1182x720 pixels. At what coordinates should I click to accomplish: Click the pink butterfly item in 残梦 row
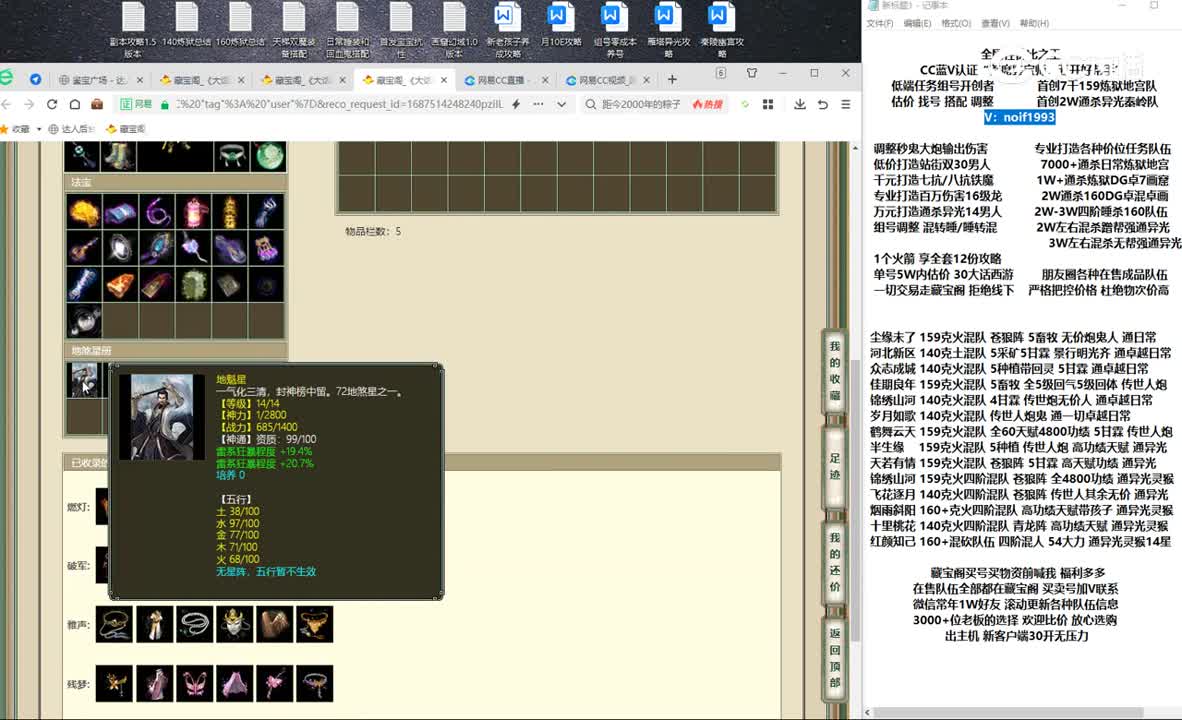[194, 684]
